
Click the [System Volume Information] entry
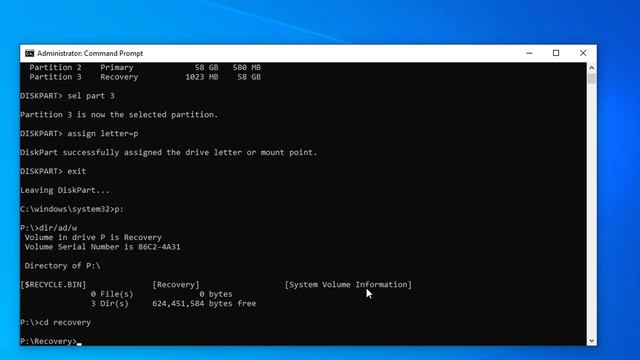pos(348,284)
